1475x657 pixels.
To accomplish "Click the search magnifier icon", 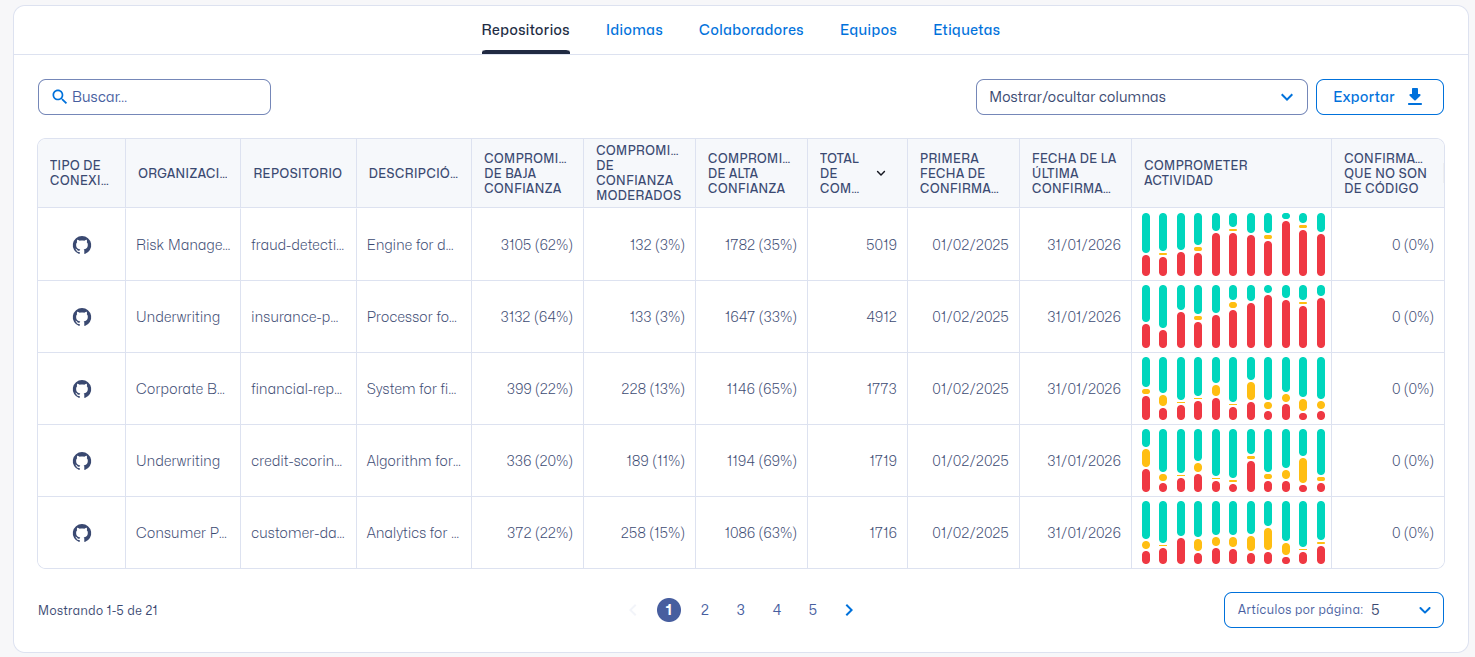I will pyautogui.click(x=59, y=97).
